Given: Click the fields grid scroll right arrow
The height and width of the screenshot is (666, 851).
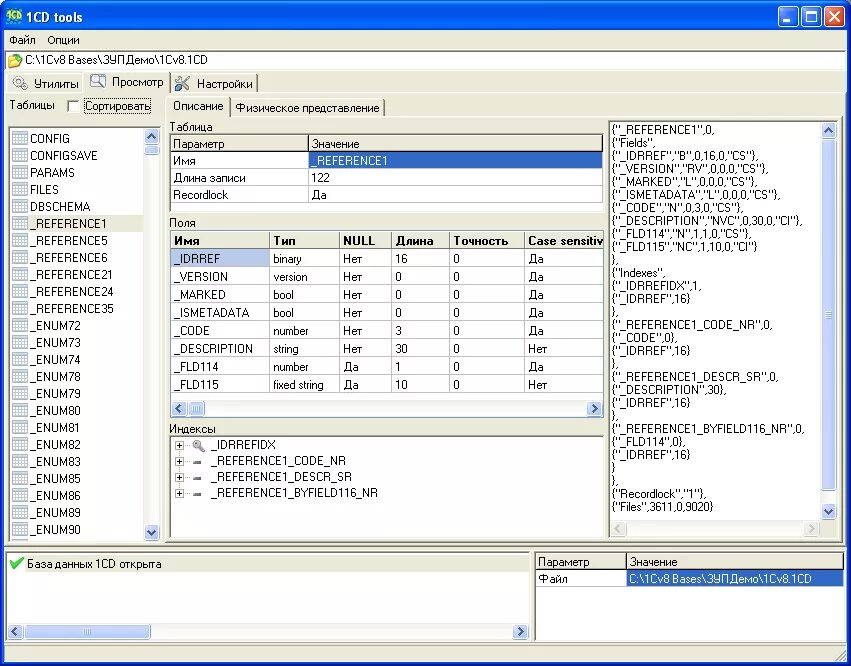Looking at the screenshot, I should tap(594, 409).
